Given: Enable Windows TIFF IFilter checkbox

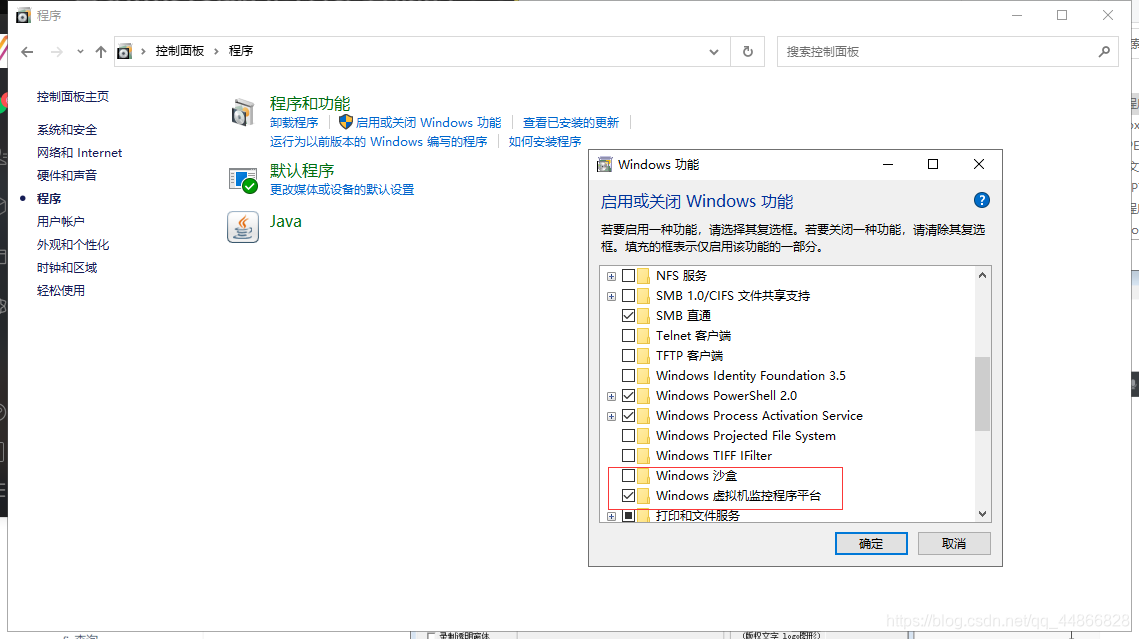Looking at the screenshot, I should point(628,456).
